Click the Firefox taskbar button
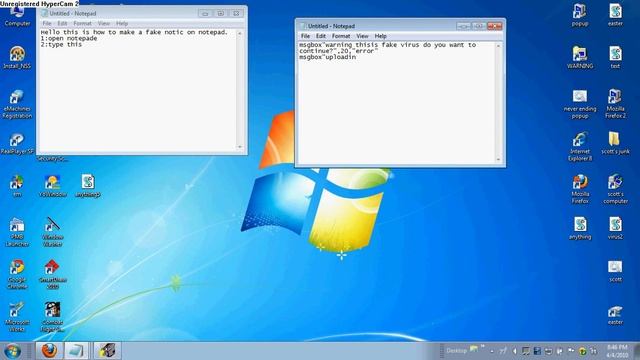The width and height of the screenshot is (640, 360). point(49,351)
